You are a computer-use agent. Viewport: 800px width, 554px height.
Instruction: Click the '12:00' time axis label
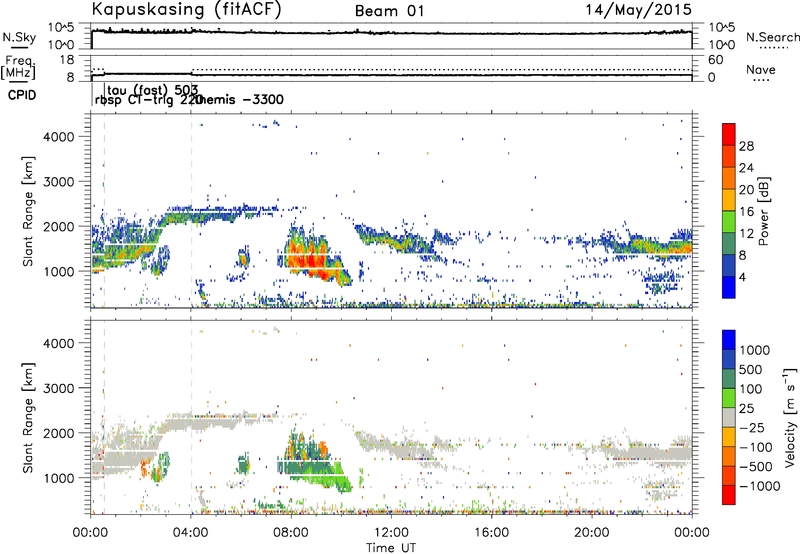point(391,533)
